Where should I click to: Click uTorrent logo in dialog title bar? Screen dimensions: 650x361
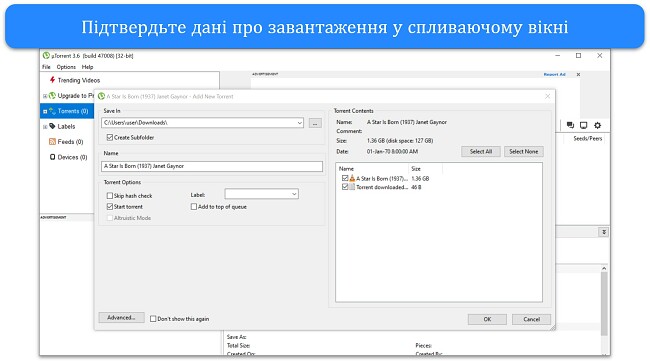pyautogui.click(x=101, y=96)
